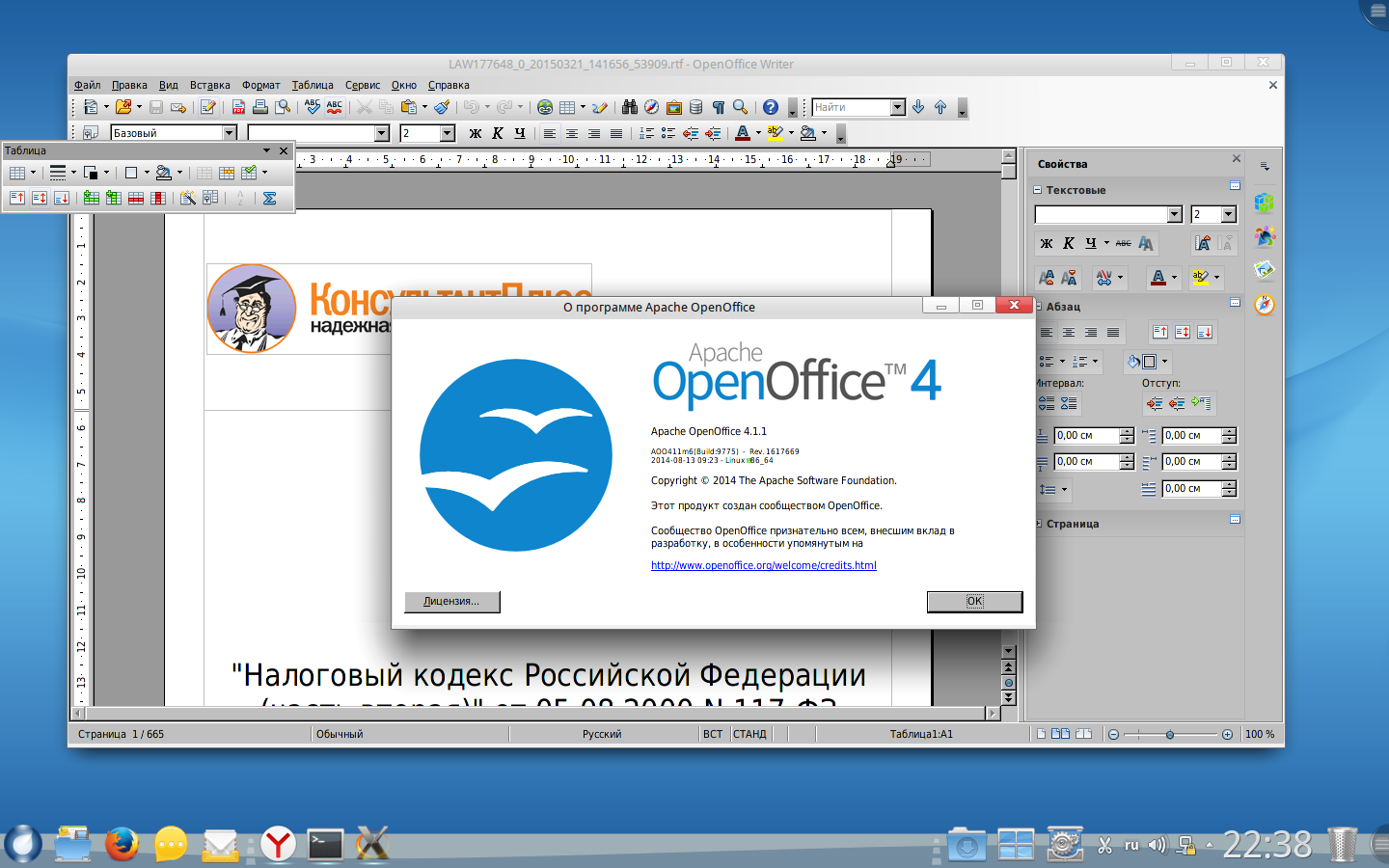Open the sidebar font size dropdown
1389x868 pixels.
tap(1229, 214)
